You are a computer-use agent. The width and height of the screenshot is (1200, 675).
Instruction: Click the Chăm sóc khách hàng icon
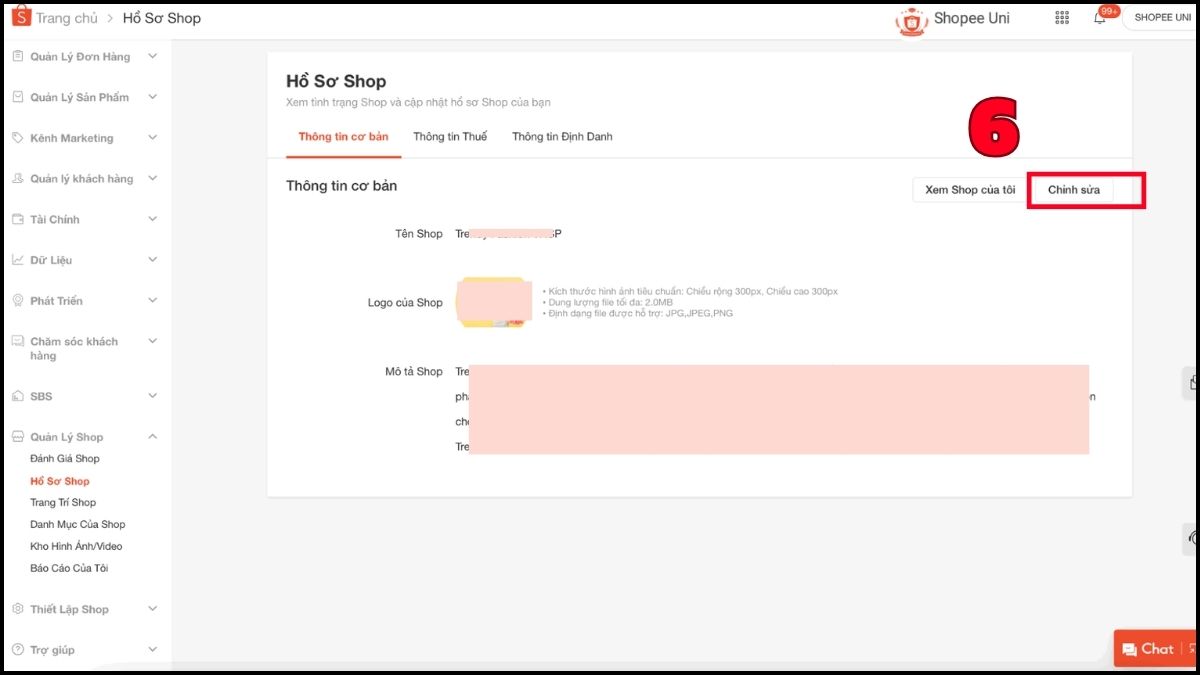coord(17,342)
